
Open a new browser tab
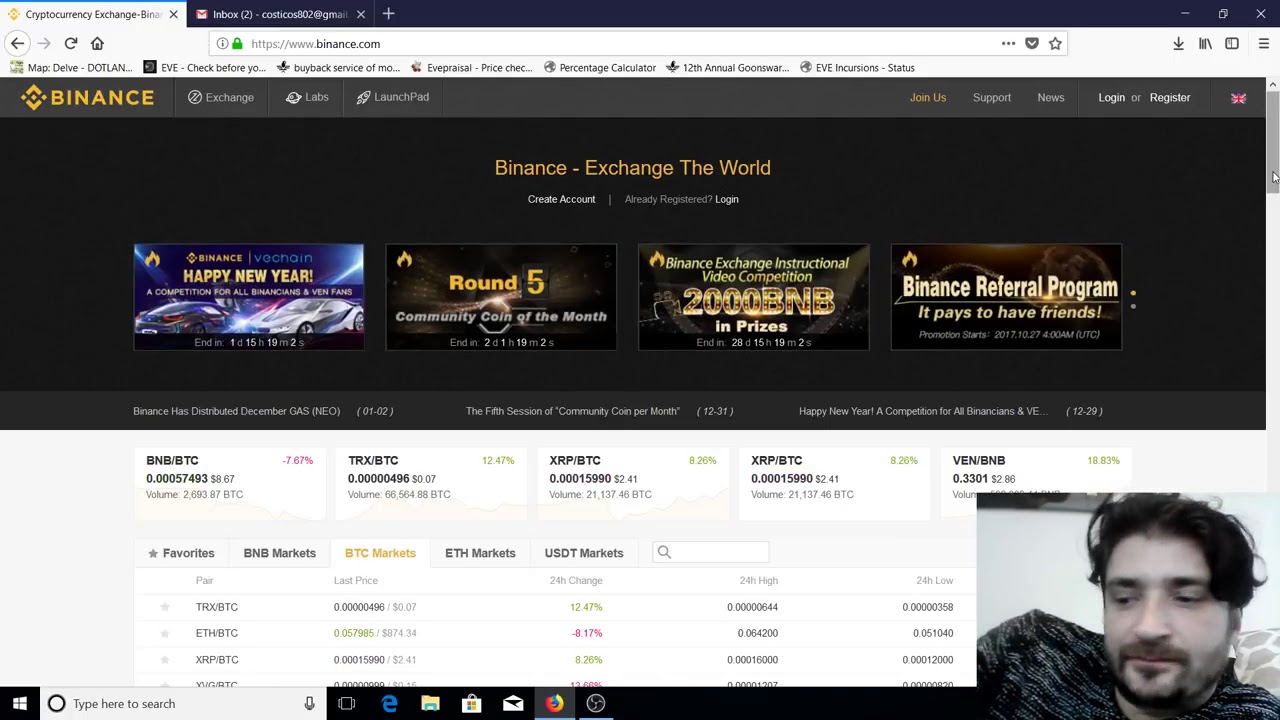[x=388, y=14]
